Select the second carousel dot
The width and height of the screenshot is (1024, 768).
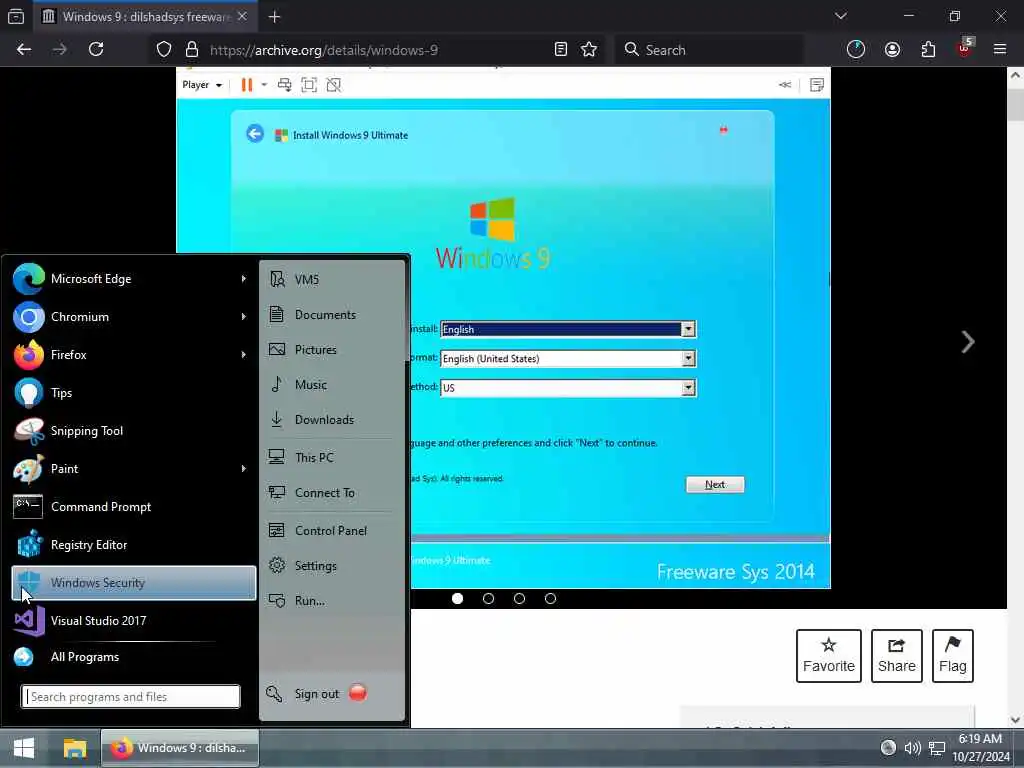488,598
